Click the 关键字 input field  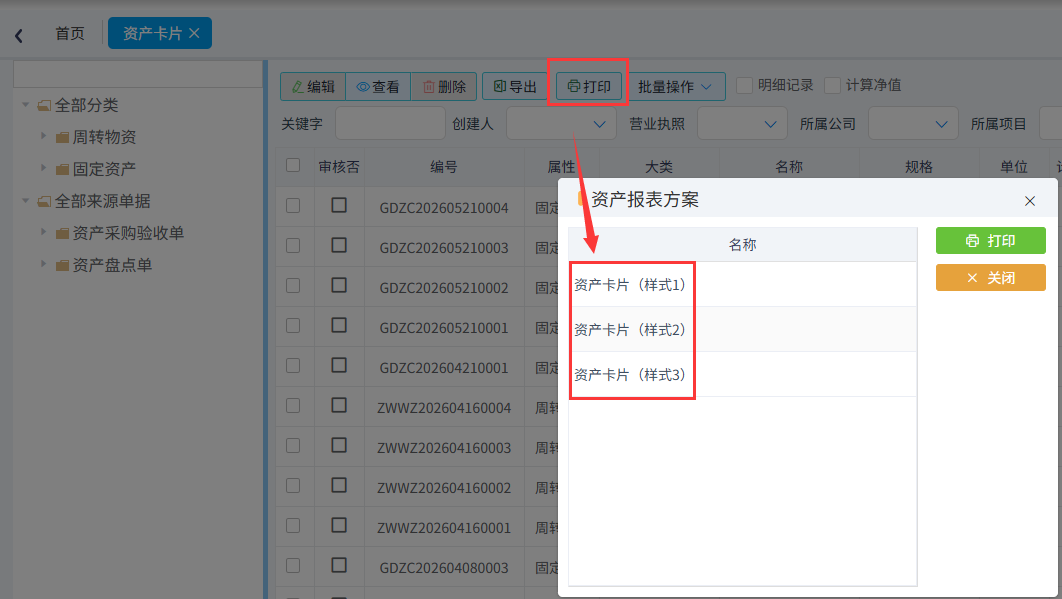pos(390,123)
